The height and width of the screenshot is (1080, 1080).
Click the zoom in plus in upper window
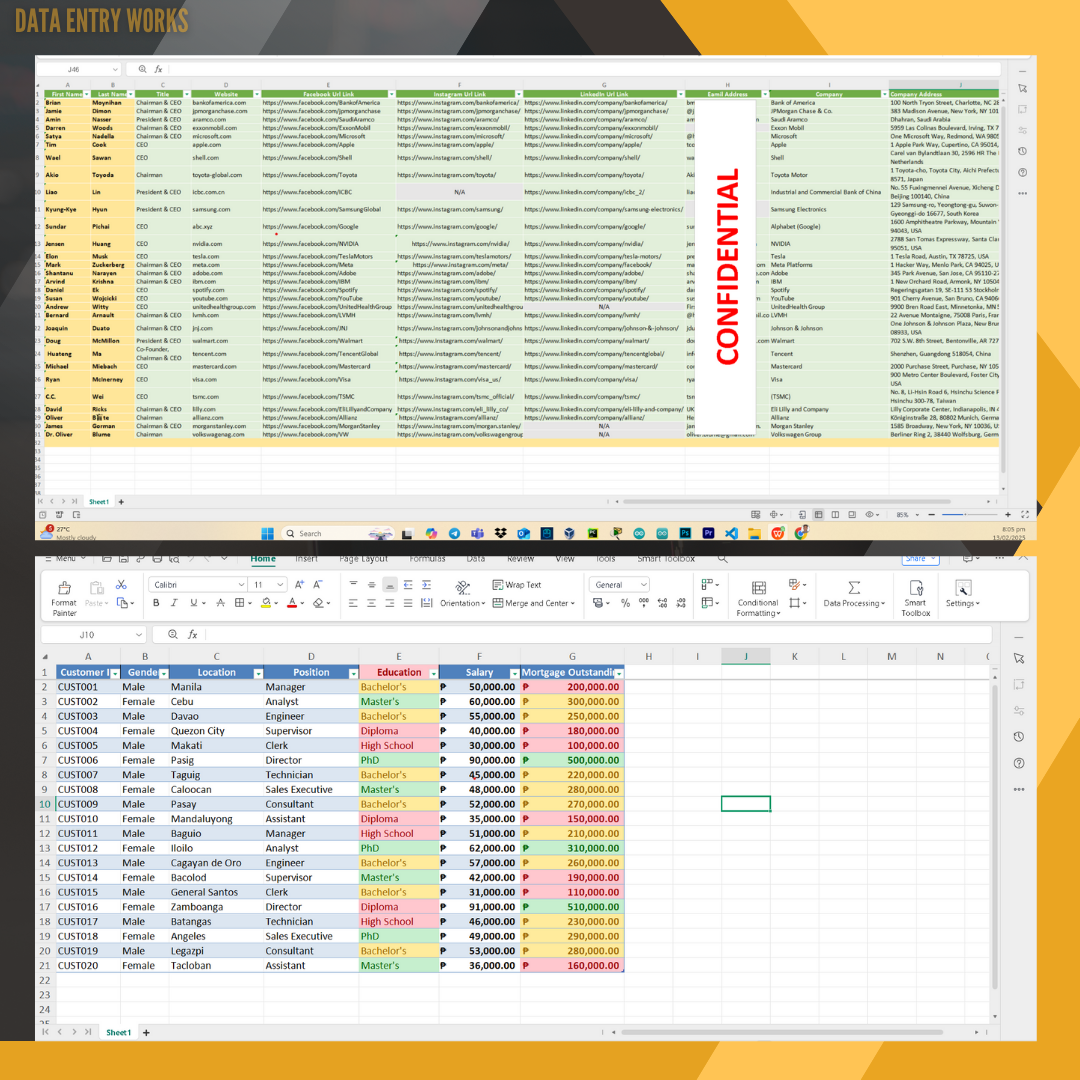coord(1008,515)
